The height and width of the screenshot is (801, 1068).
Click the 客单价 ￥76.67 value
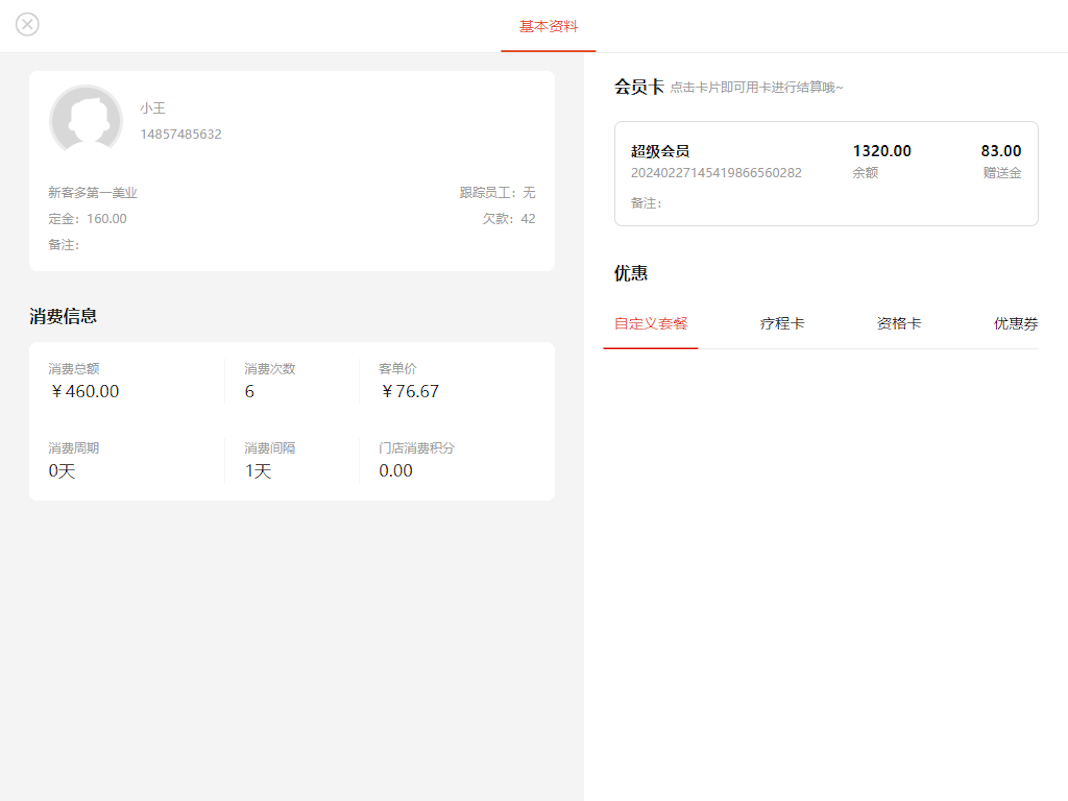(410, 392)
